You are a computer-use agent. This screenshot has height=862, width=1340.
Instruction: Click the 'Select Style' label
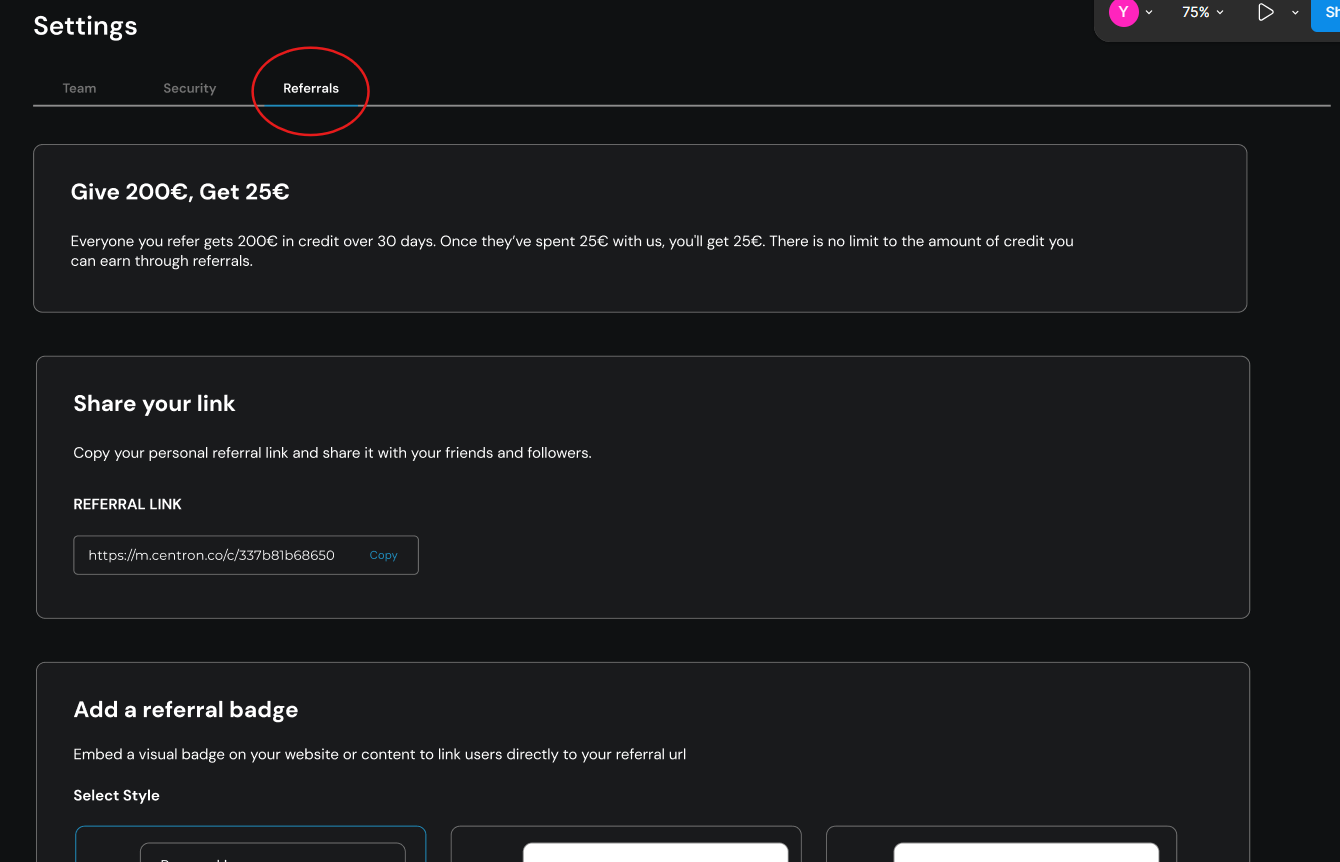(x=116, y=795)
